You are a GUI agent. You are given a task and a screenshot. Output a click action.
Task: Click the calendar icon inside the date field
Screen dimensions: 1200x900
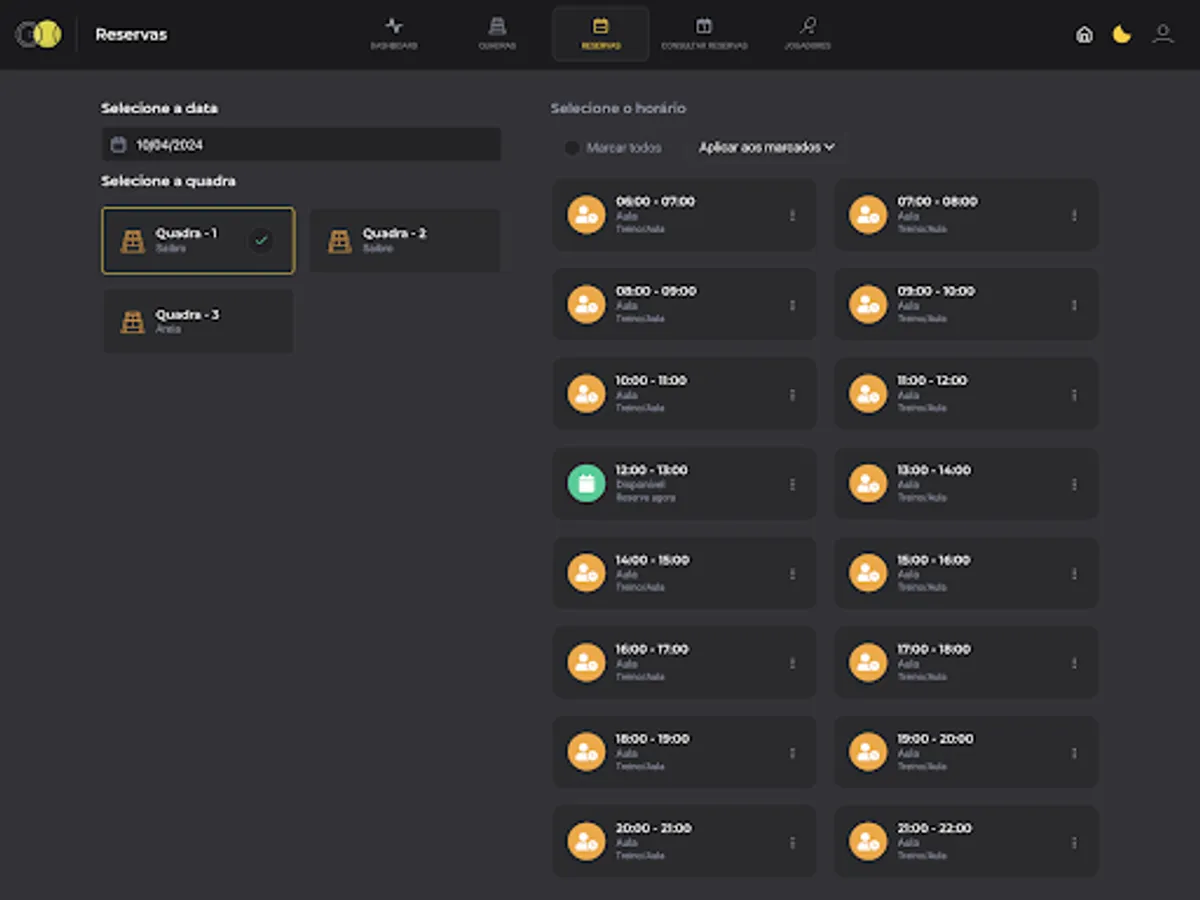117,144
